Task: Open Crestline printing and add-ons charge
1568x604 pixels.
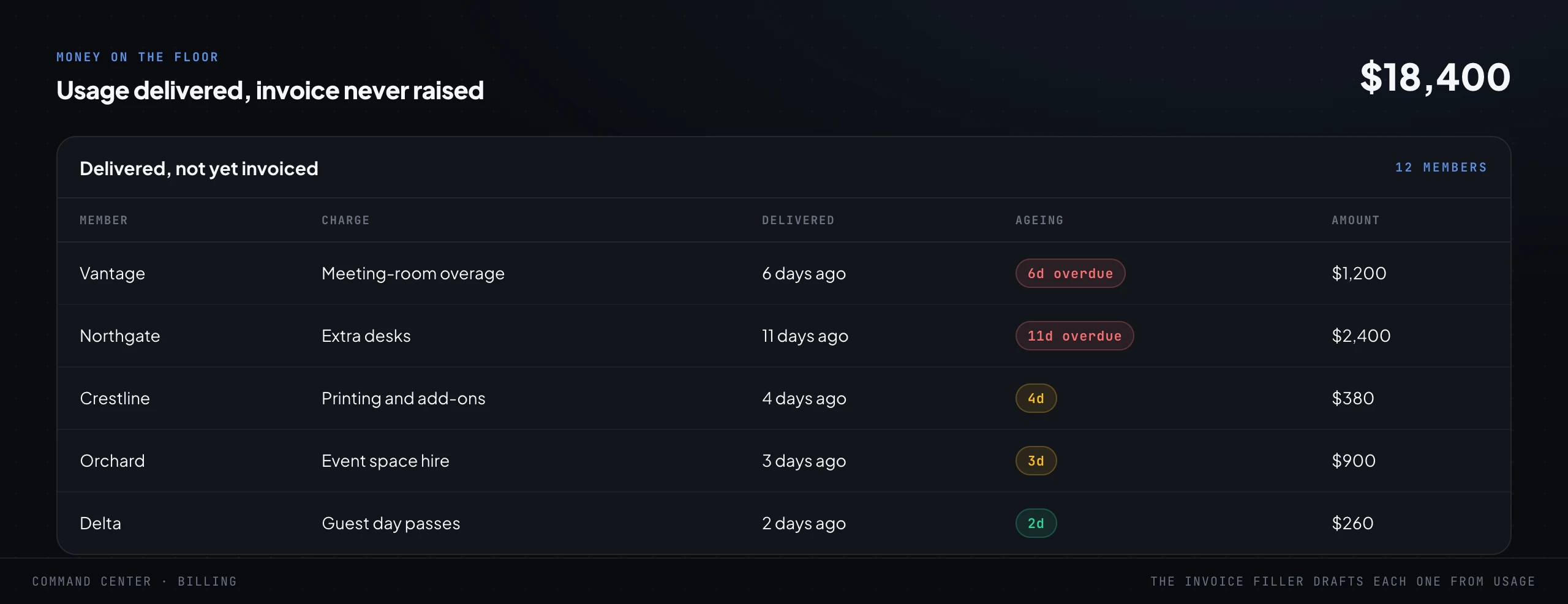Action: (403, 398)
